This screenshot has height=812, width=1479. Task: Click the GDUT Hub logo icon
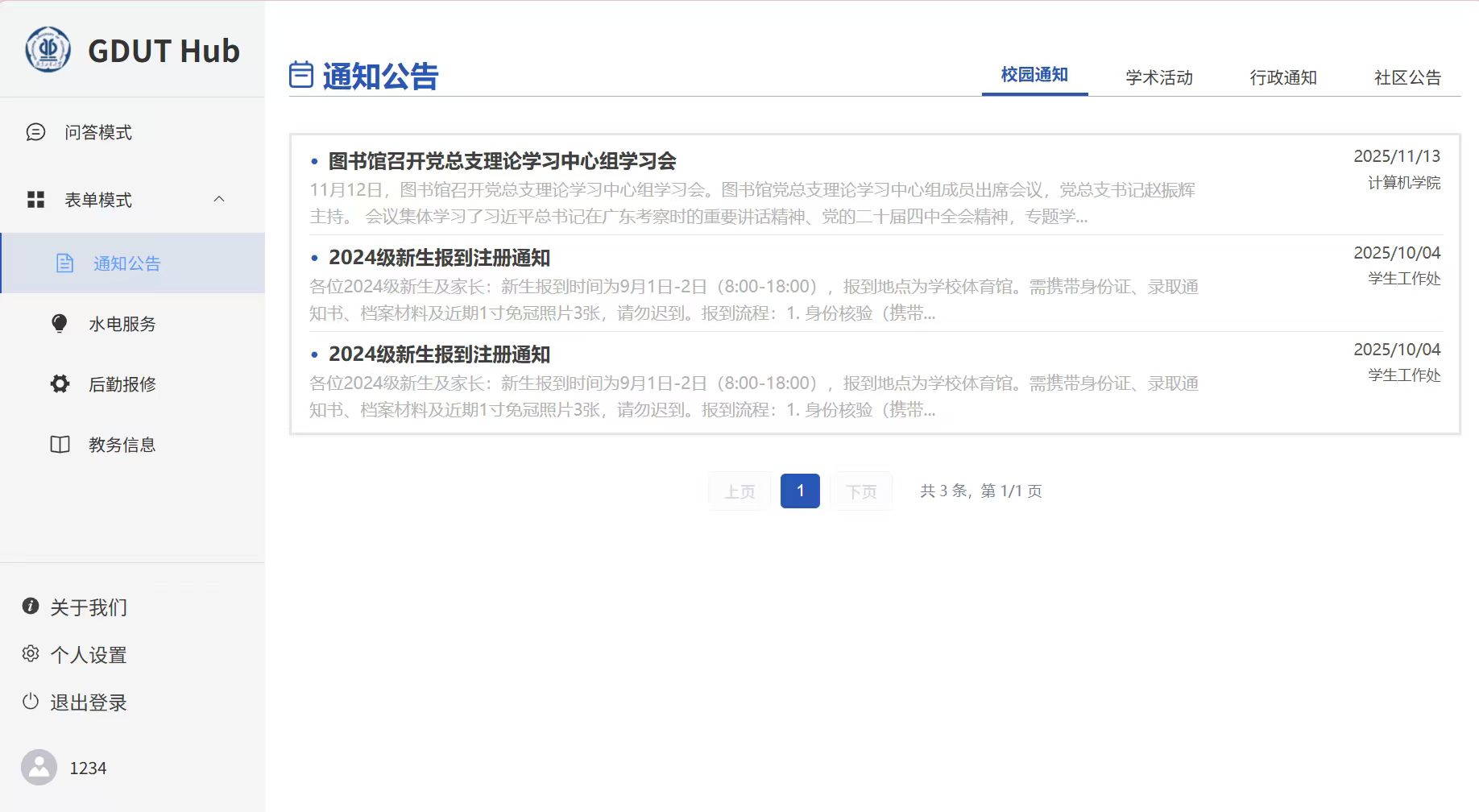(48, 50)
